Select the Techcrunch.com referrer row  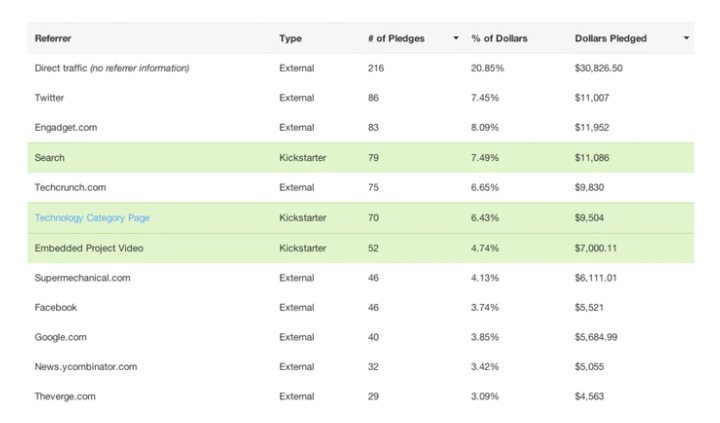(x=70, y=188)
